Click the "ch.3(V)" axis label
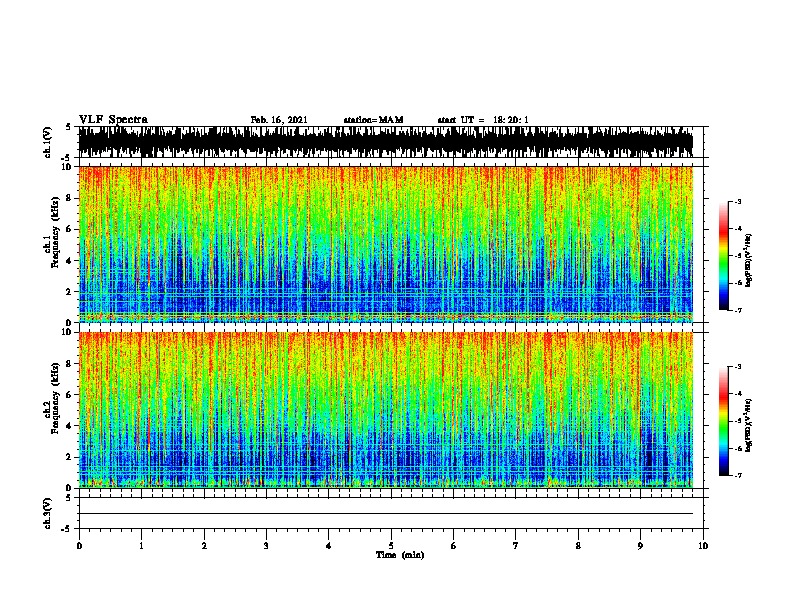792x612 pixels. pos(48,514)
